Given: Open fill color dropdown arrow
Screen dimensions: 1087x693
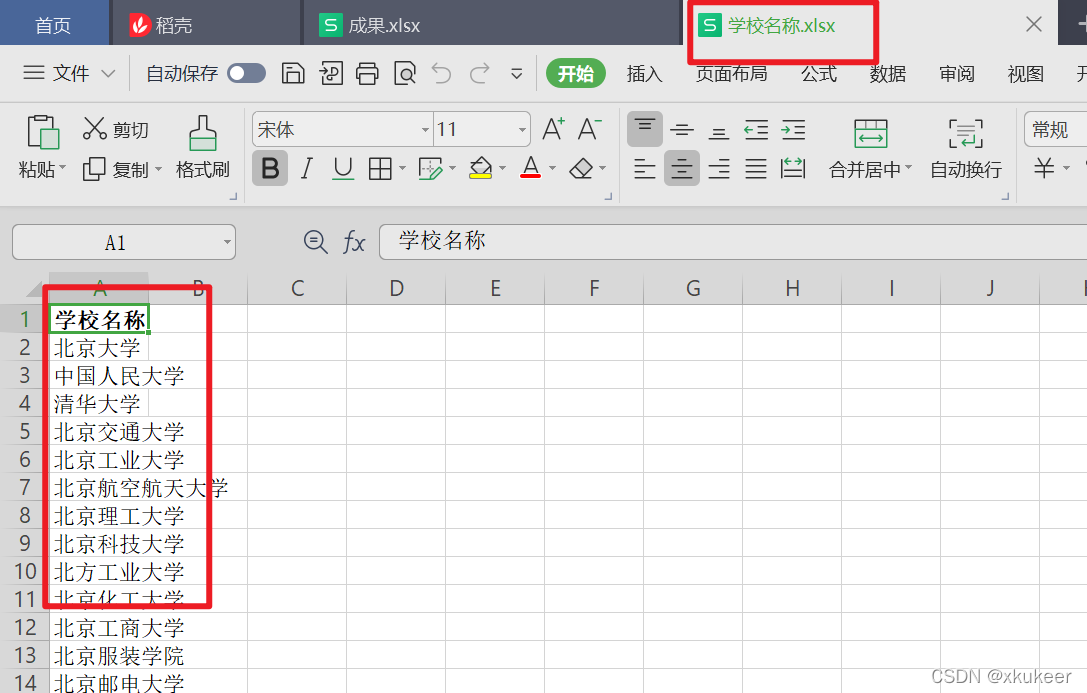Looking at the screenshot, I should (503, 168).
